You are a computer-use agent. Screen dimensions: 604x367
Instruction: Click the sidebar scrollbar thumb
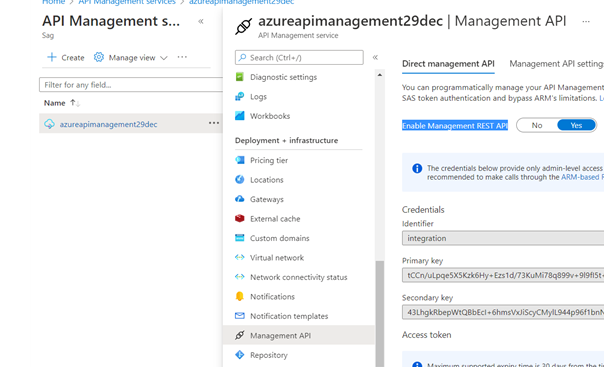tap(379, 314)
